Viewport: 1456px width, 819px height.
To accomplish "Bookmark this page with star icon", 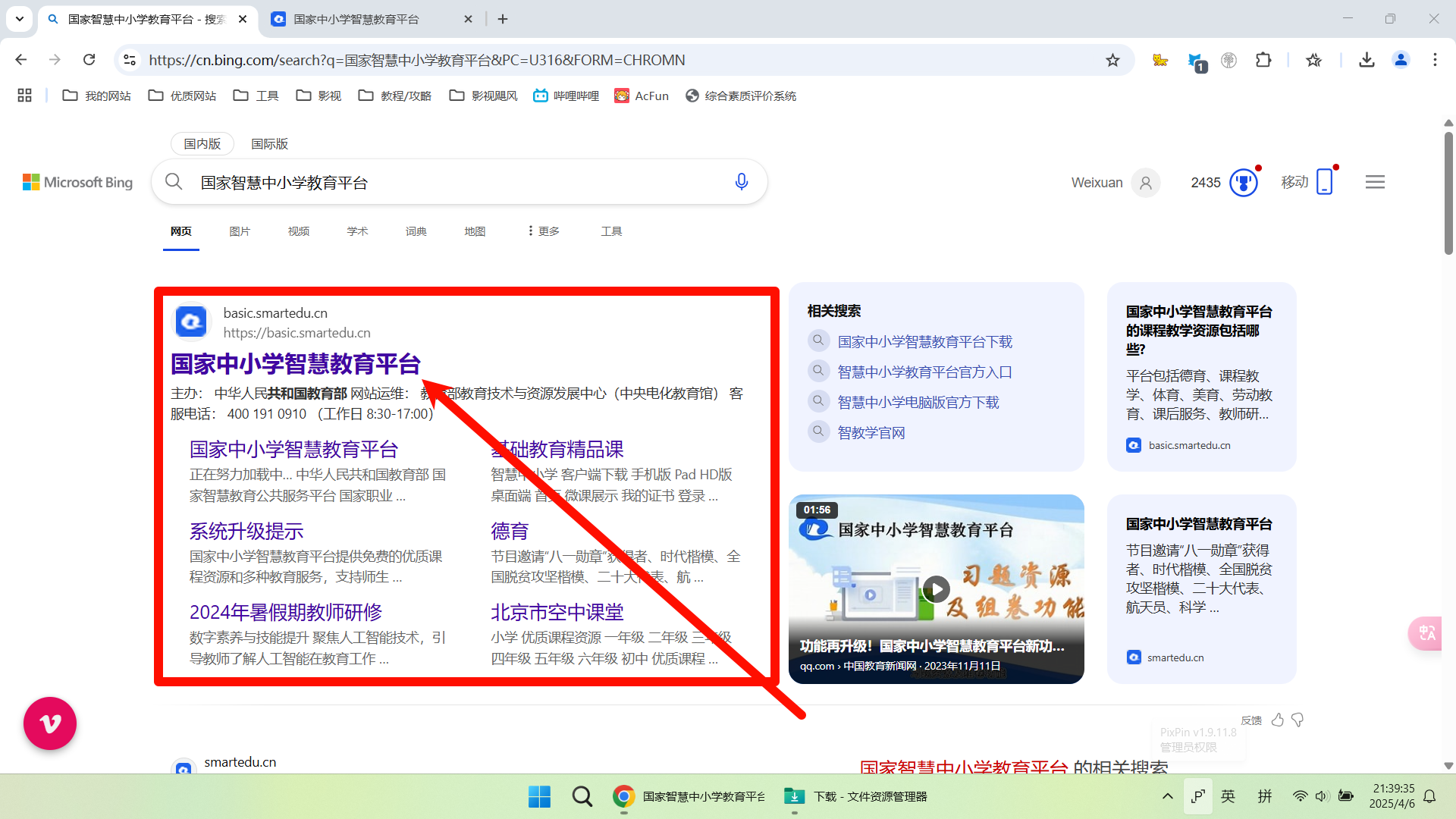I will point(1112,60).
